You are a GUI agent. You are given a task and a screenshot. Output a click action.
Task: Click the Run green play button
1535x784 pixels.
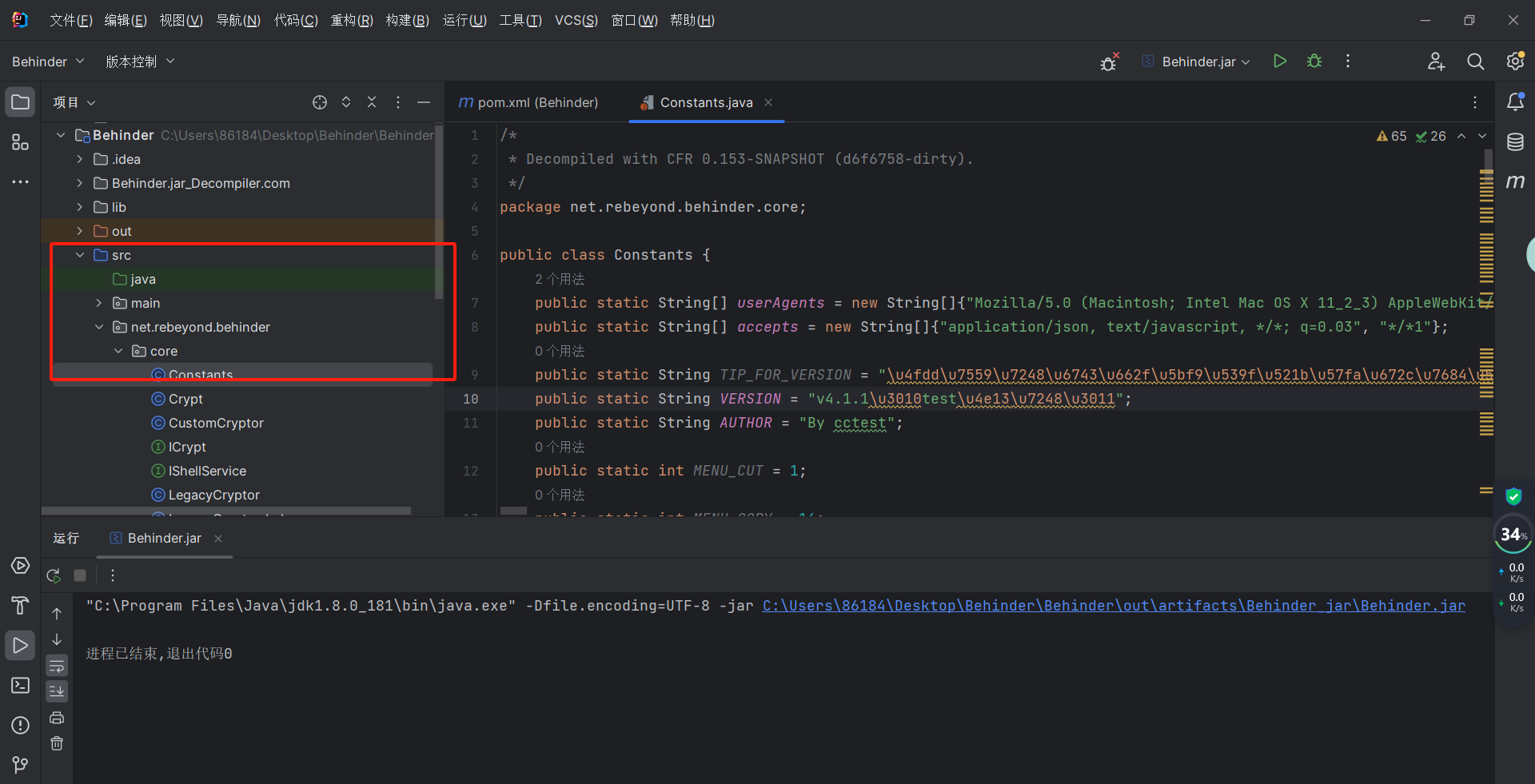click(x=1280, y=61)
